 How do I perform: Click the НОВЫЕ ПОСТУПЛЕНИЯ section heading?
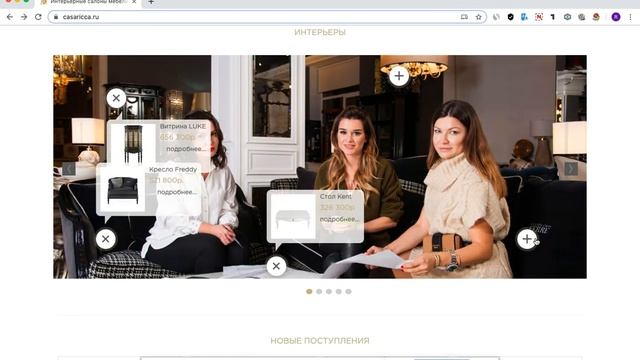320,341
